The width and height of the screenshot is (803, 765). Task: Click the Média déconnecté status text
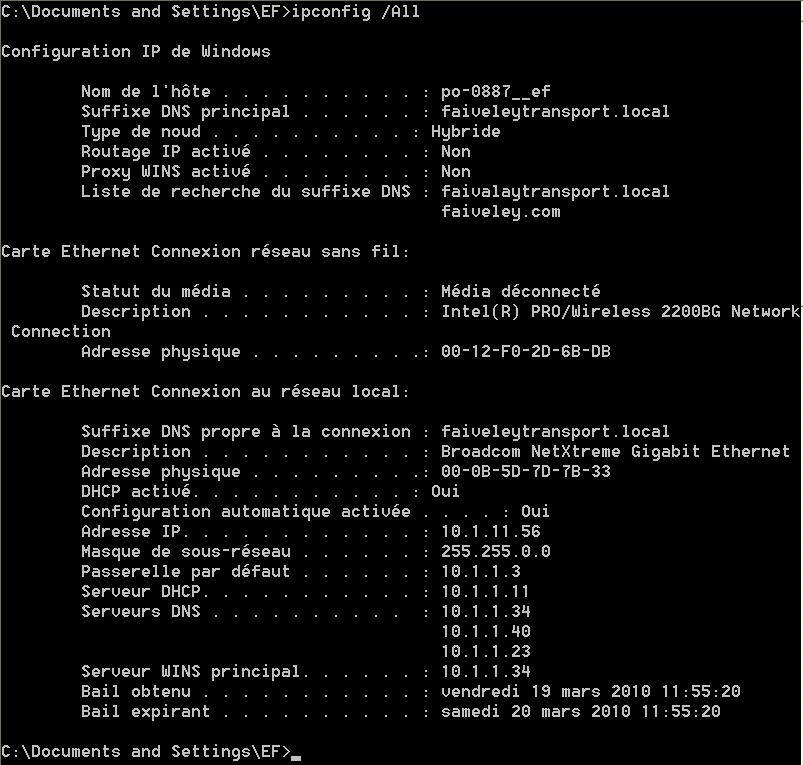(x=521, y=292)
